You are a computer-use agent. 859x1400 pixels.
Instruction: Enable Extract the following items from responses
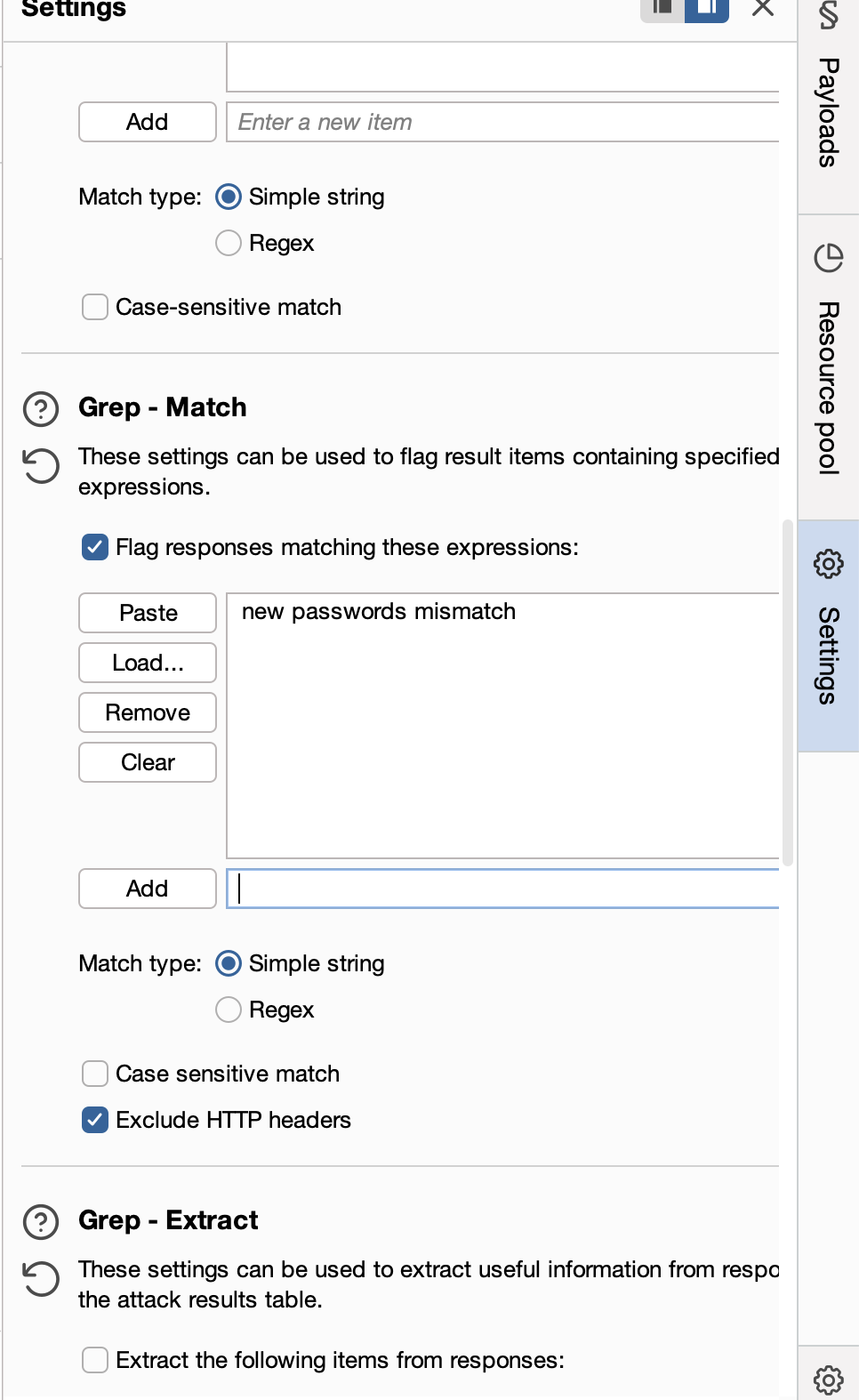(x=95, y=1360)
